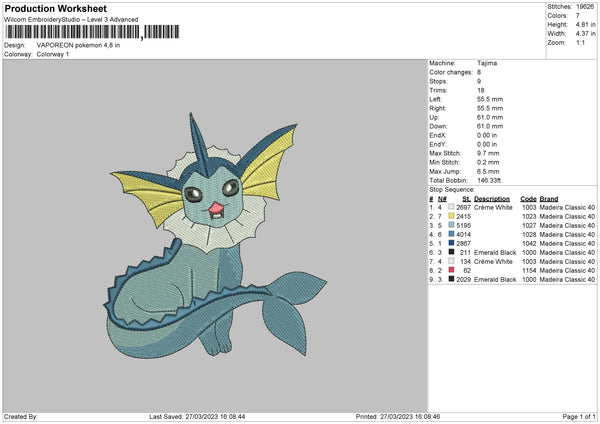The height and width of the screenshot is (424, 600).
Task: Click the 'St.' column header
Action: click(x=466, y=199)
